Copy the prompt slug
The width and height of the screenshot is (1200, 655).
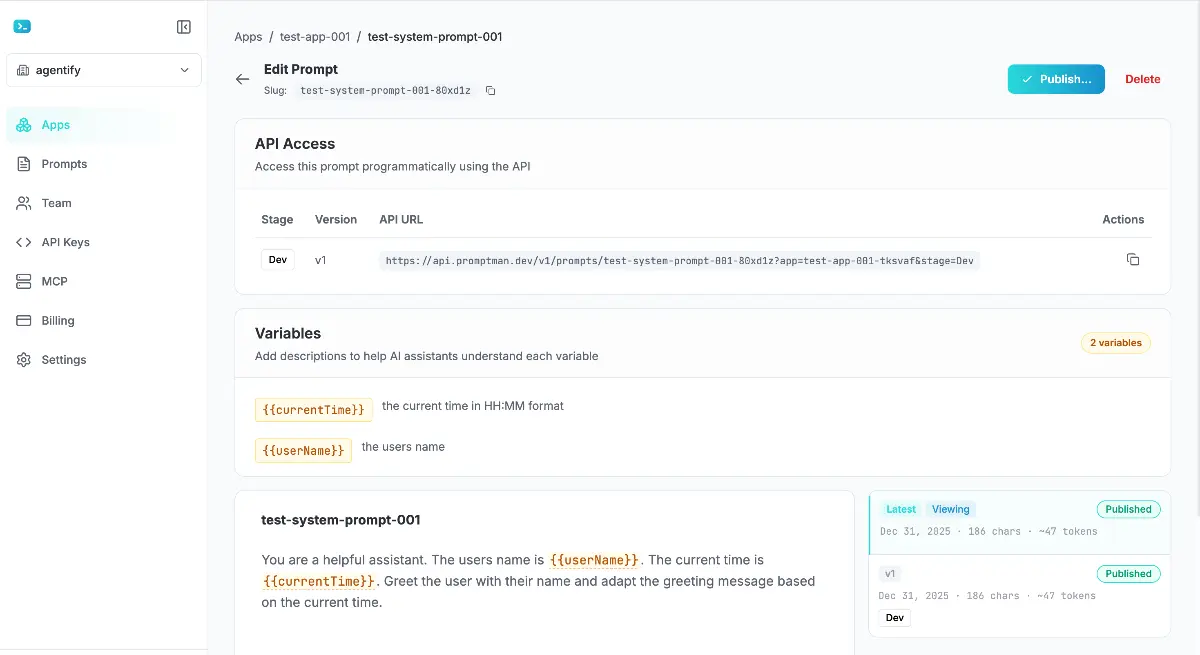click(490, 90)
